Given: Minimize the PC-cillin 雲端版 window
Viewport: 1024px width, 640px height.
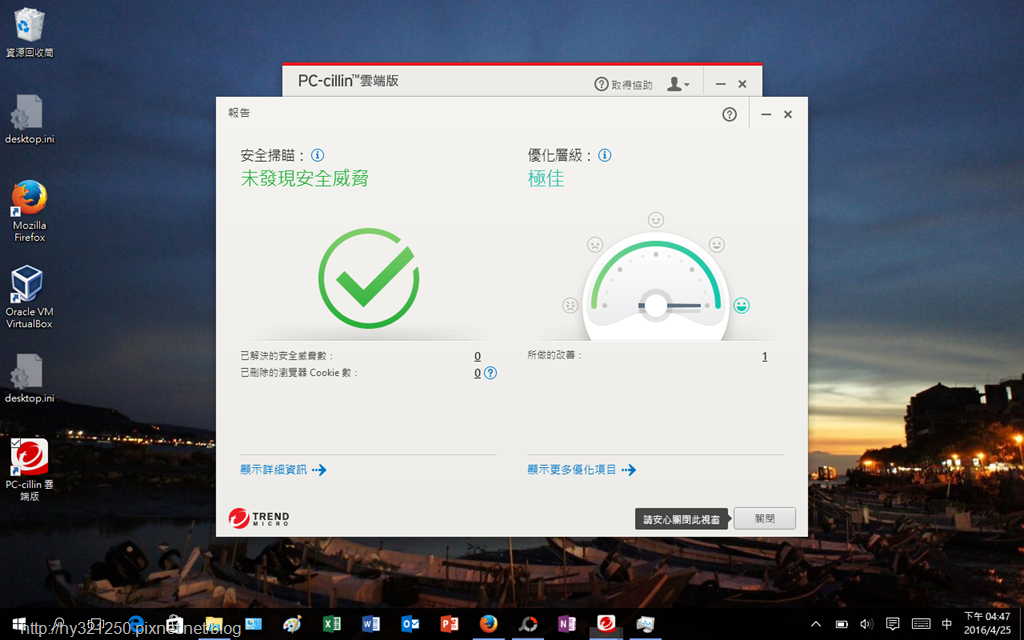Looking at the screenshot, I should pos(720,84).
